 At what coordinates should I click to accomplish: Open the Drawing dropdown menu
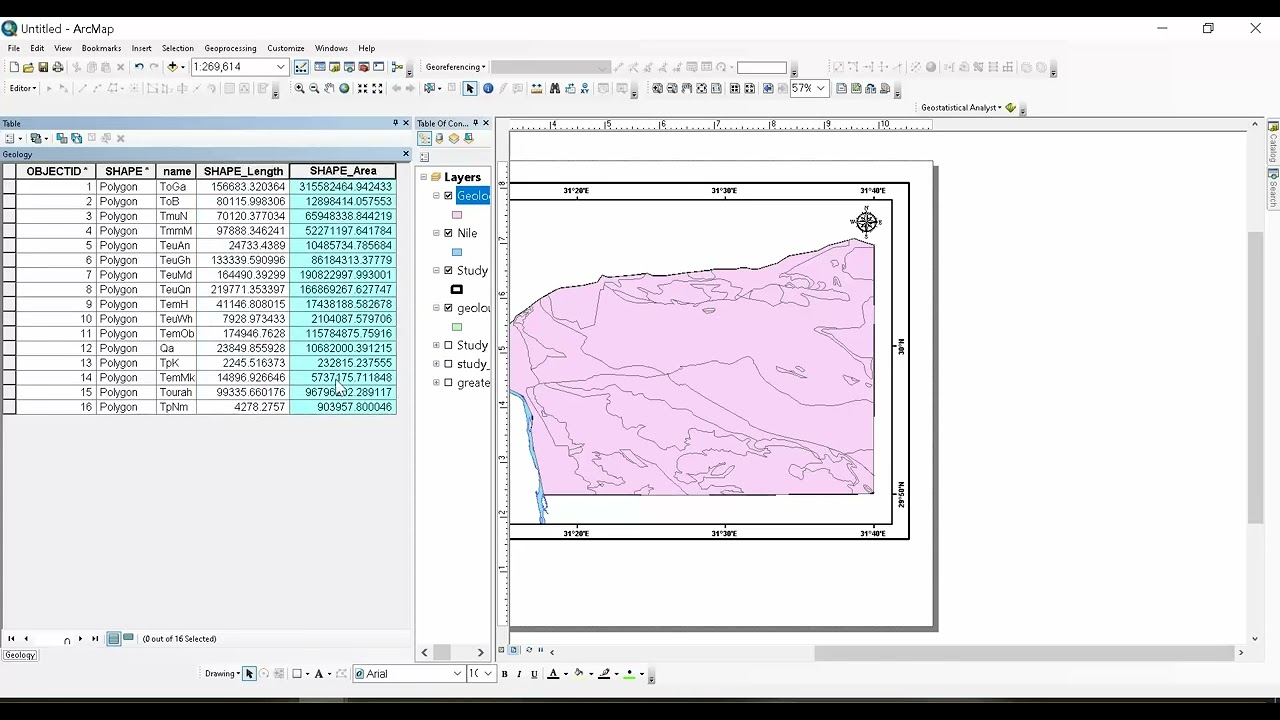(x=222, y=673)
